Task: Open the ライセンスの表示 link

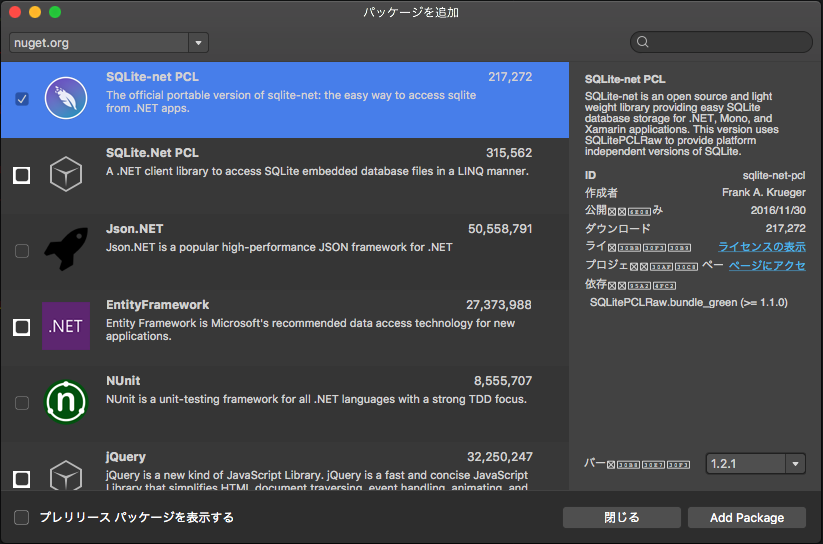Action: (x=762, y=247)
